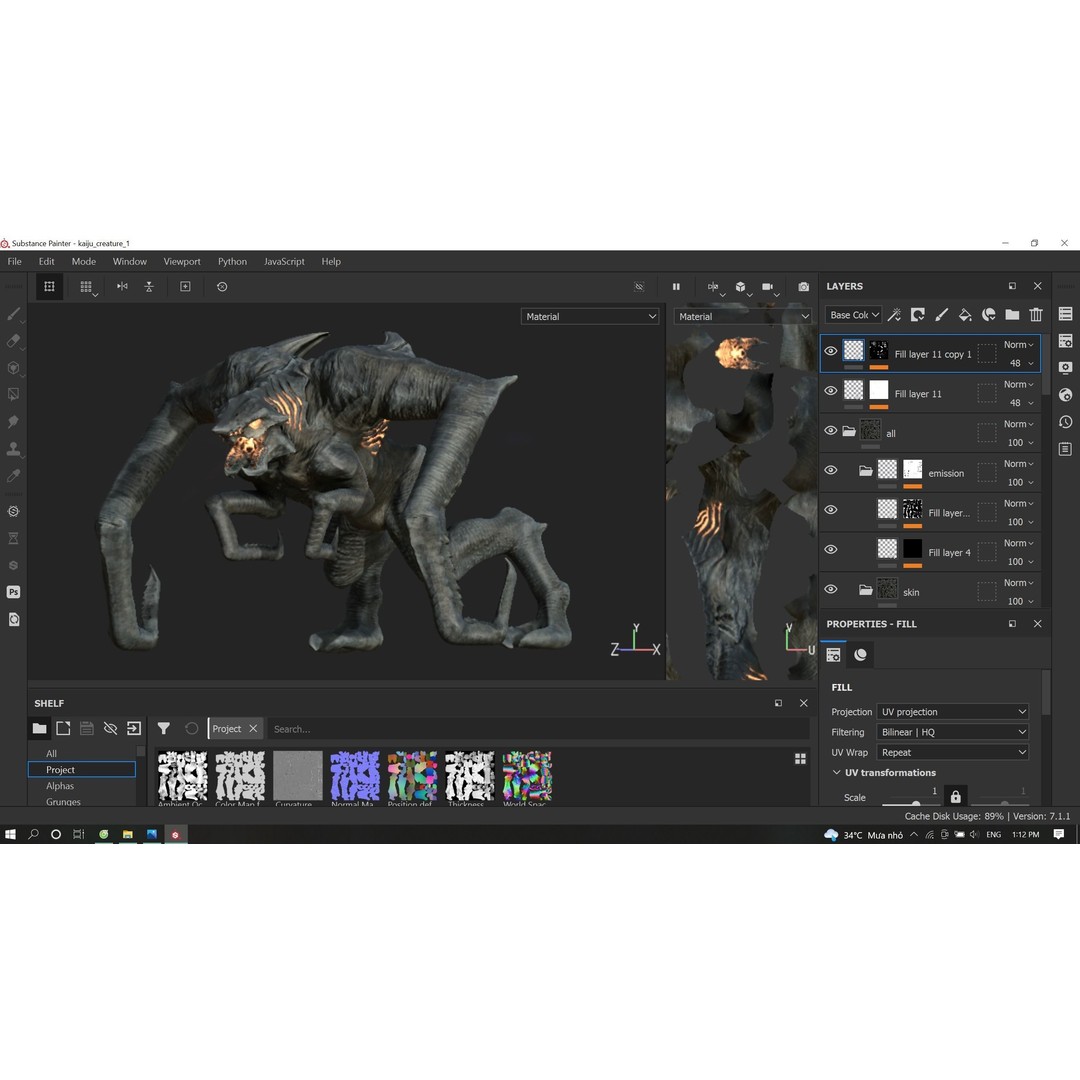
Task: Open camera settings video icon
Action: pyautogui.click(x=768, y=287)
